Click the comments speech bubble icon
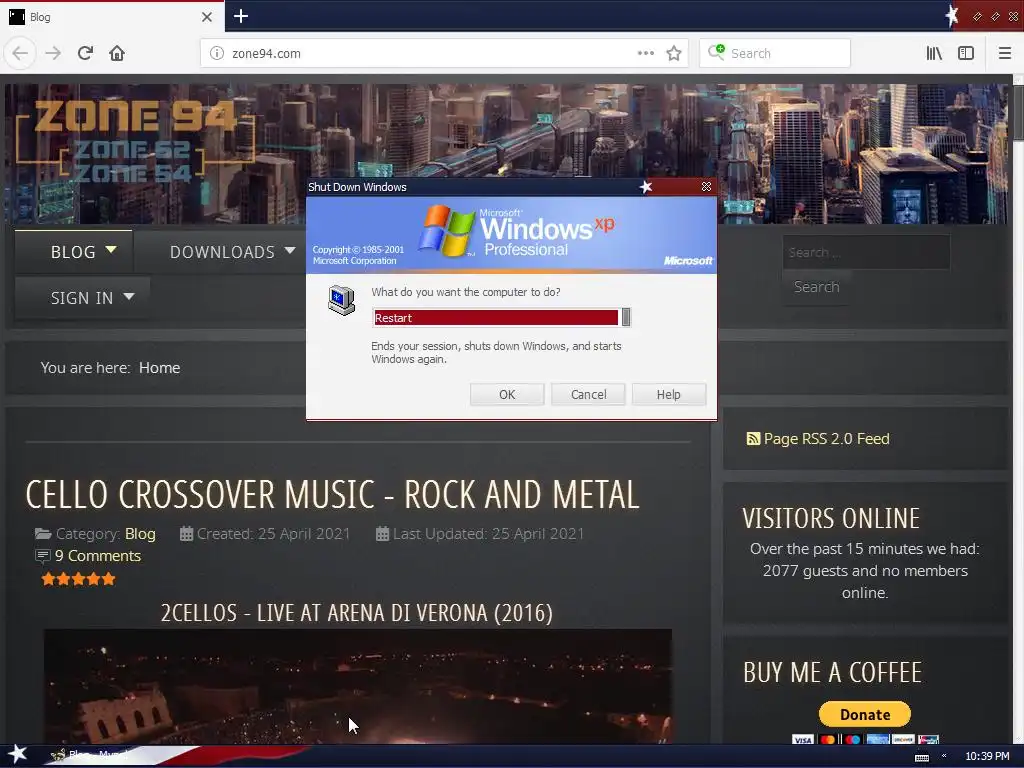 pyautogui.click(x=42, y=556)
